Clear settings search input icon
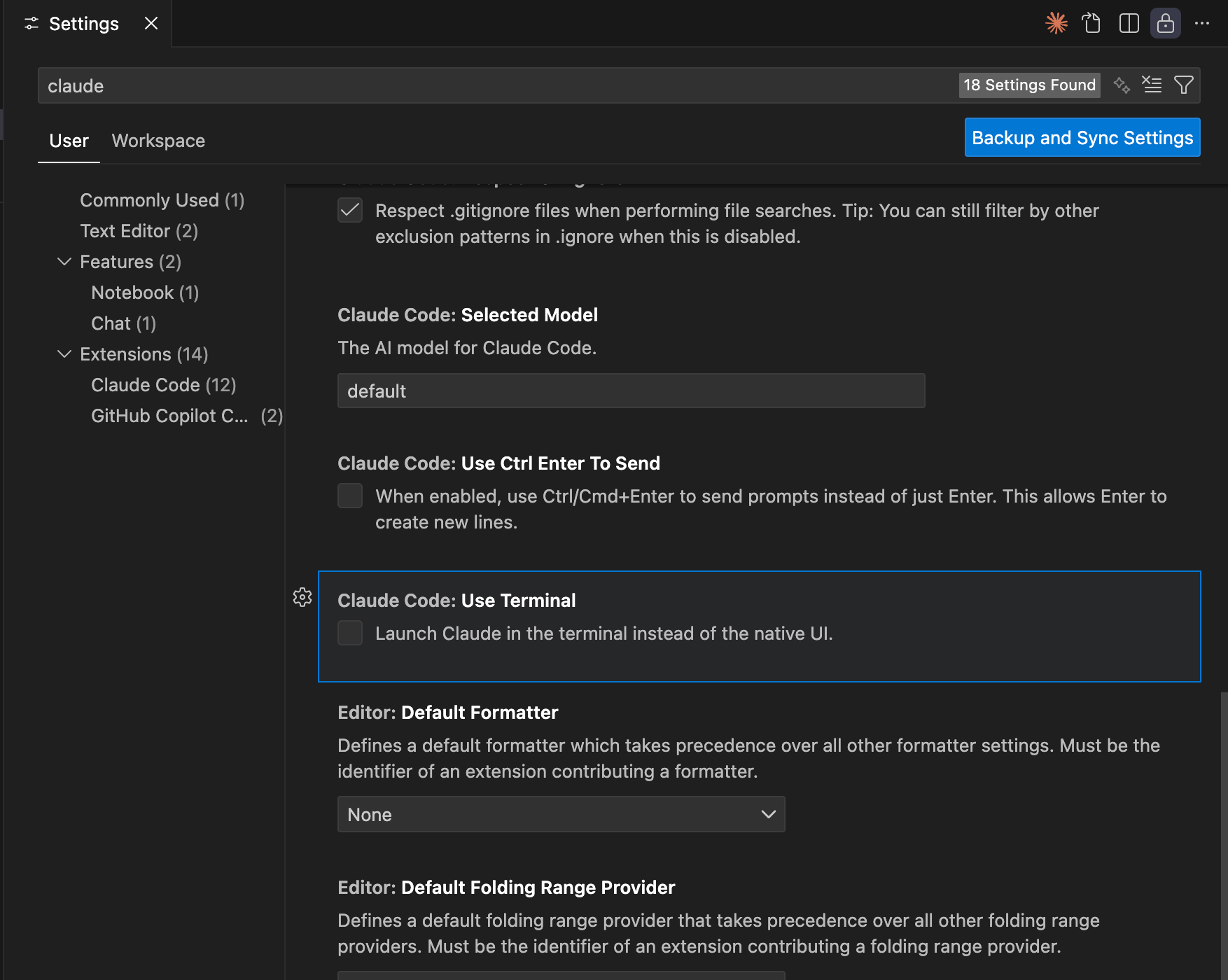Viewport: 1228px width, 980px height. click(1152, 85)
